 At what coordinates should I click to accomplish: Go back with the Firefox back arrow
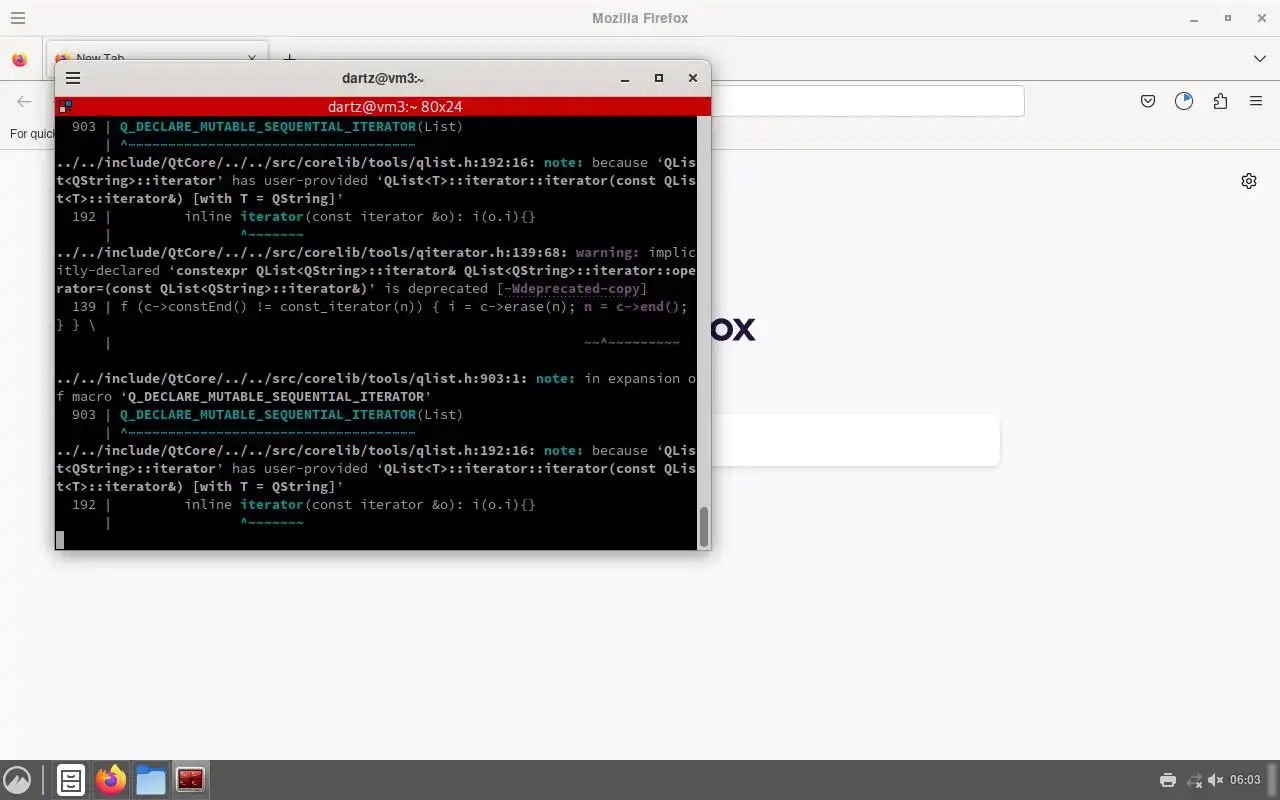(24, 101)
